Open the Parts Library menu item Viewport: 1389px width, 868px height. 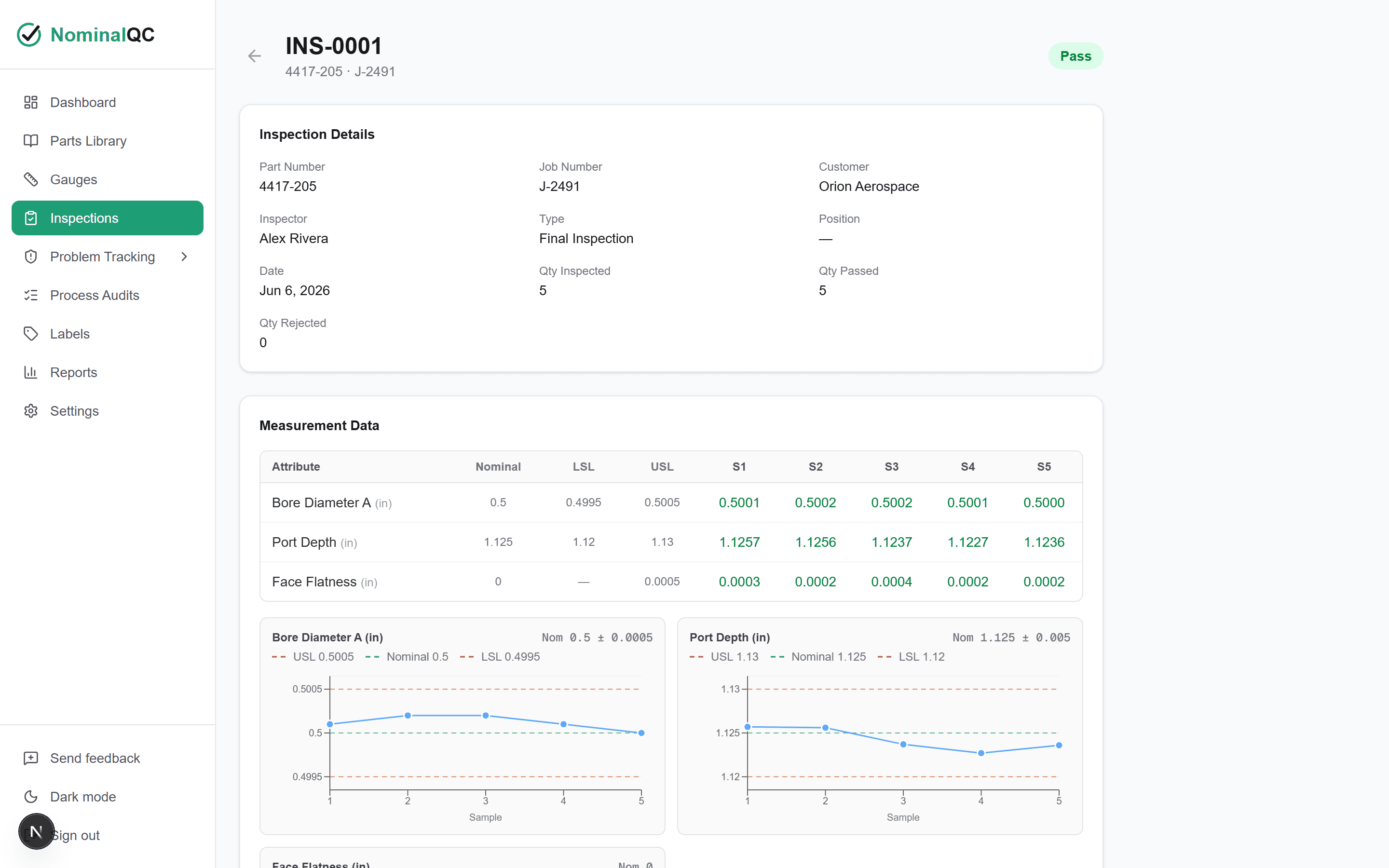tap(108, 141)
